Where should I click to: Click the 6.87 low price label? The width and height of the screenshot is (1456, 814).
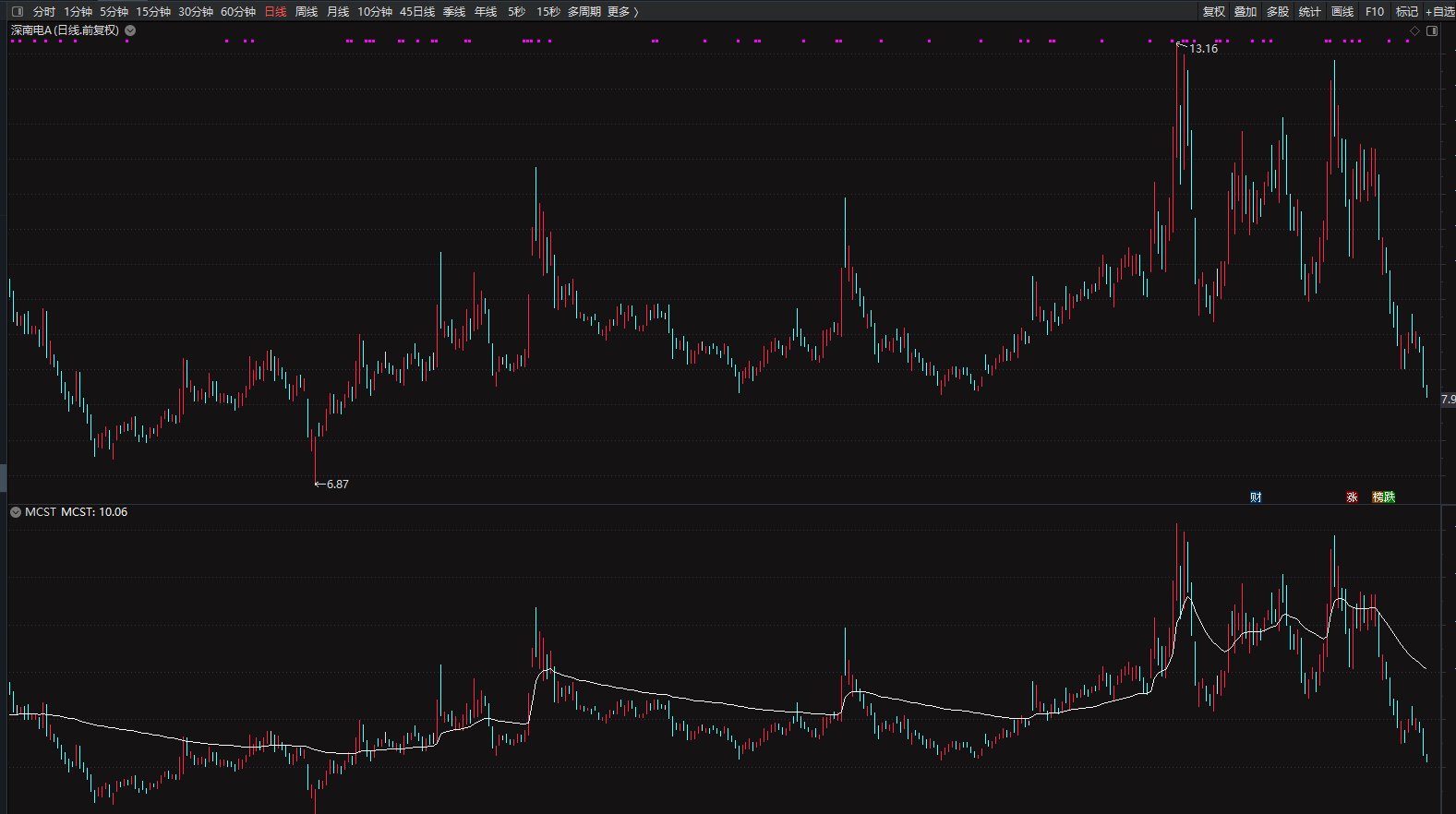pyautogui.click(x=338, y=485)
